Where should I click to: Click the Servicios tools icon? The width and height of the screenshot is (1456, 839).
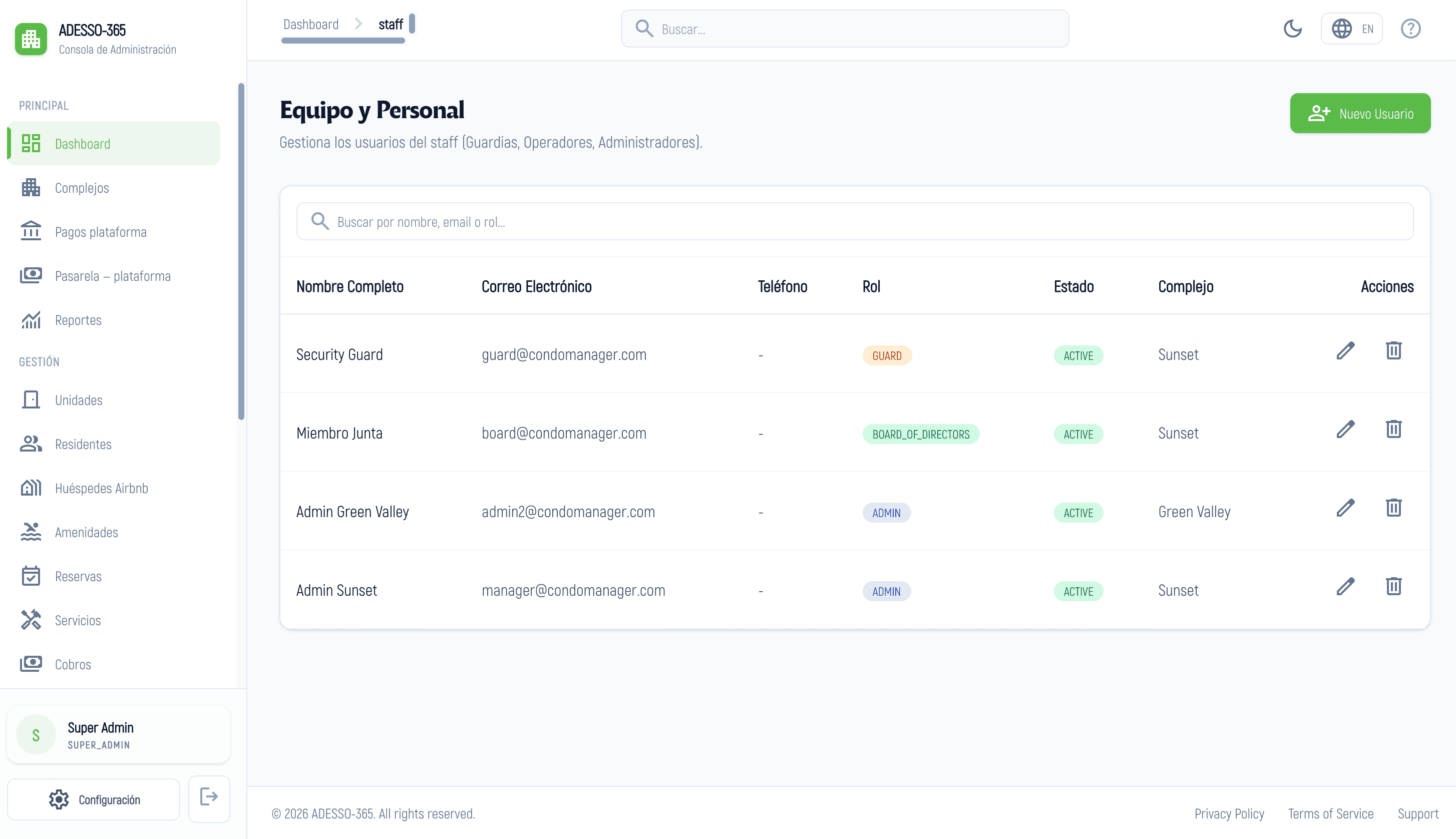pos(31,620)
